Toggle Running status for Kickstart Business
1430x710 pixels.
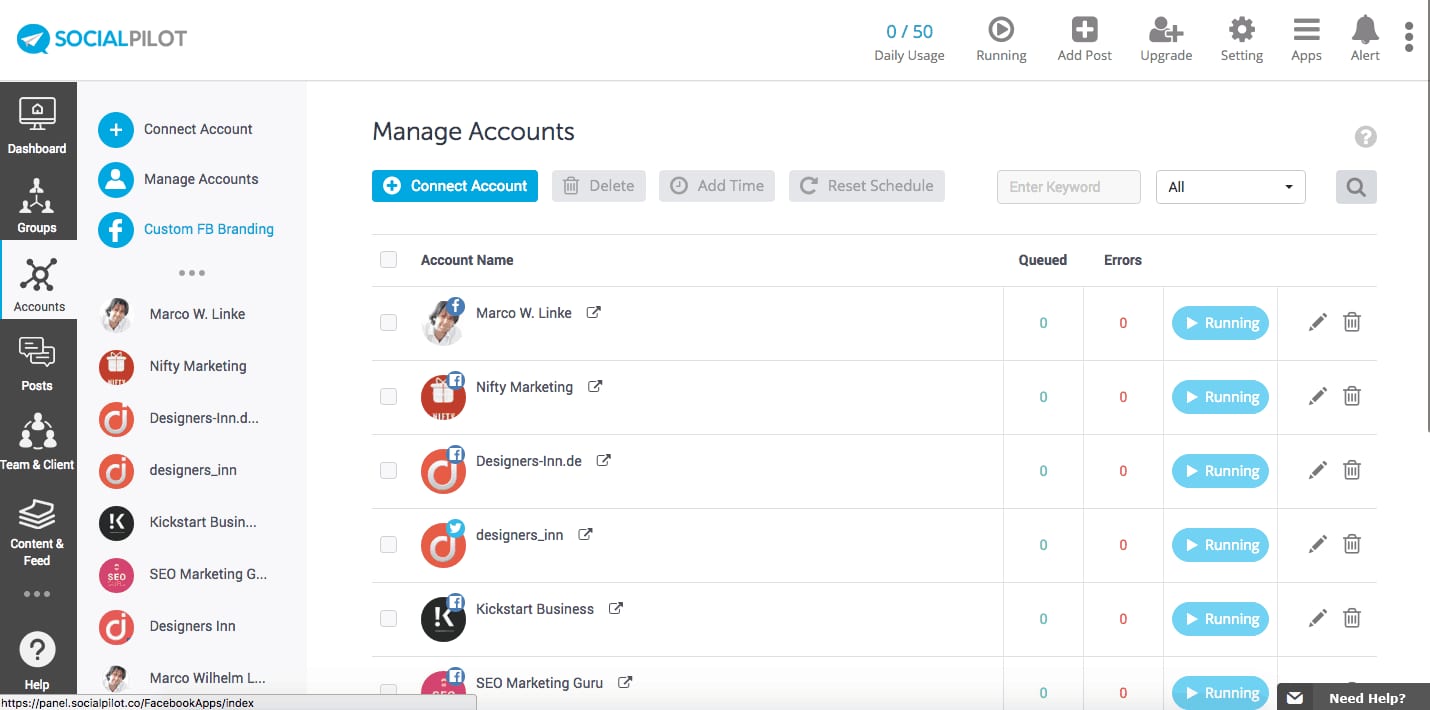tap(1220, 619)
